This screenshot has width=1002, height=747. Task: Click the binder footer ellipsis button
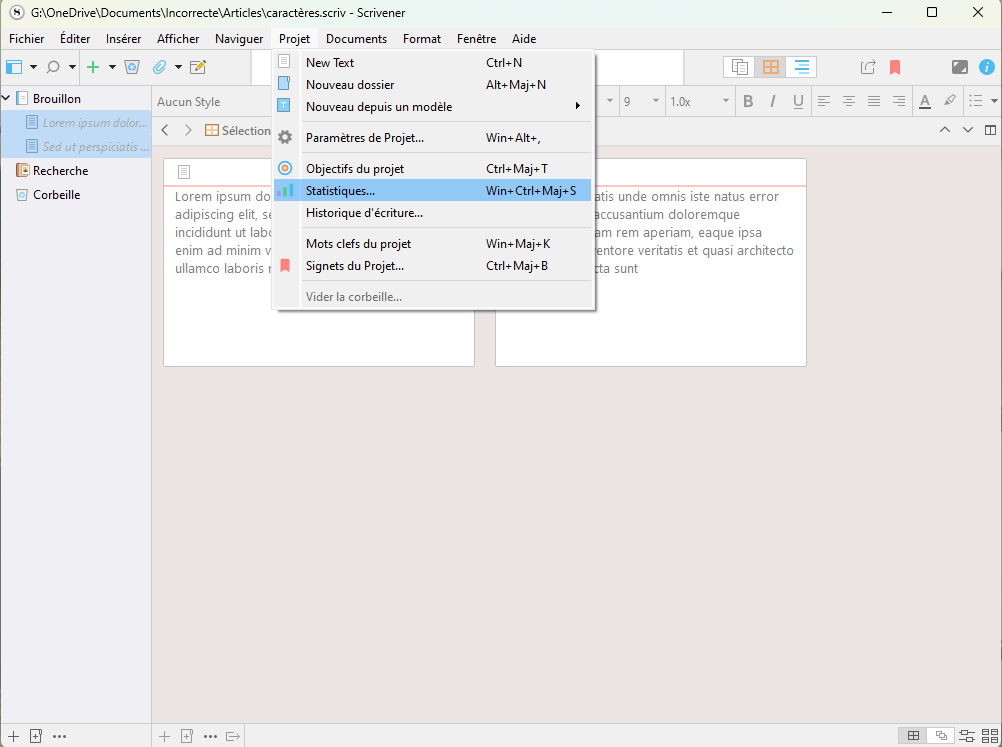point(59,736)
